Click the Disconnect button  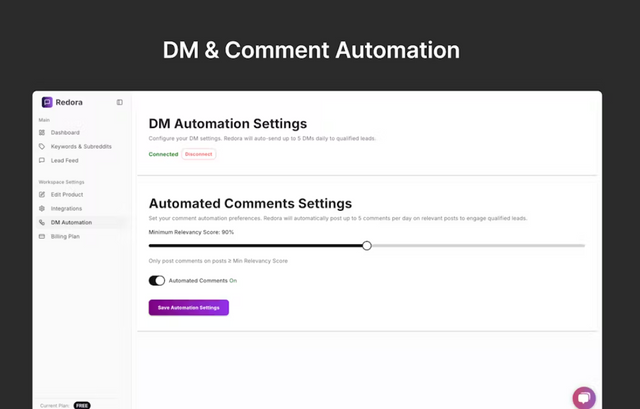click(198, 154)
